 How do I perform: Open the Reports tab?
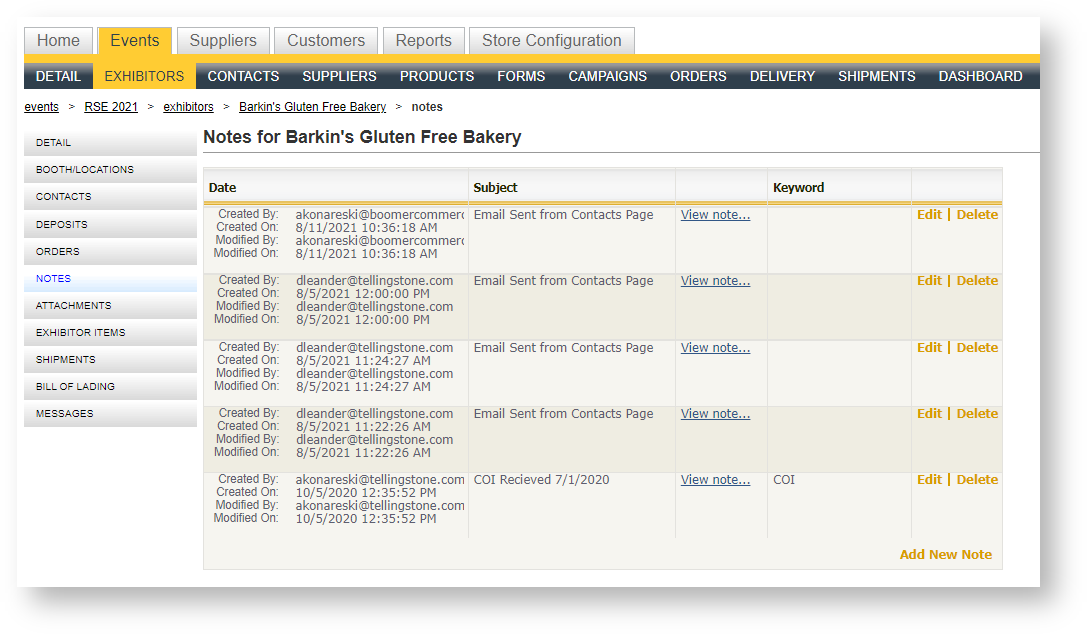coord(423,41)
